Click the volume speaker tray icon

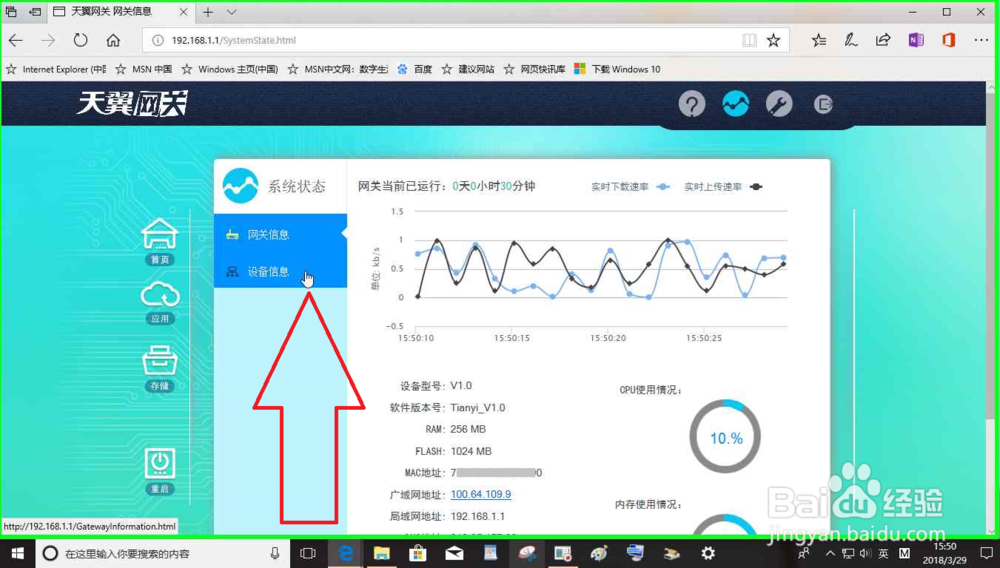[865, 553]
